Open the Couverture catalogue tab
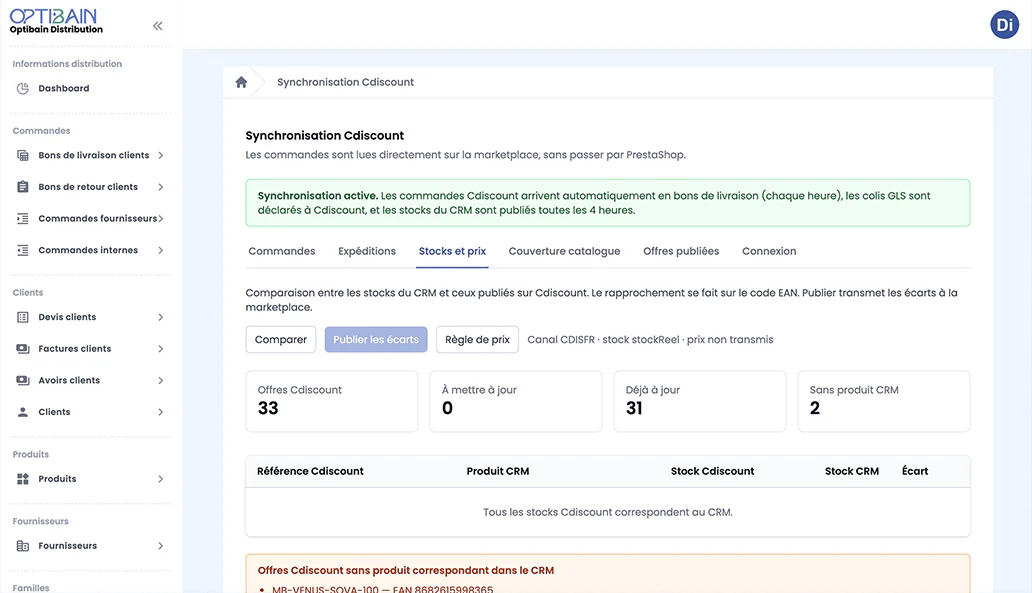 point(564,251)
